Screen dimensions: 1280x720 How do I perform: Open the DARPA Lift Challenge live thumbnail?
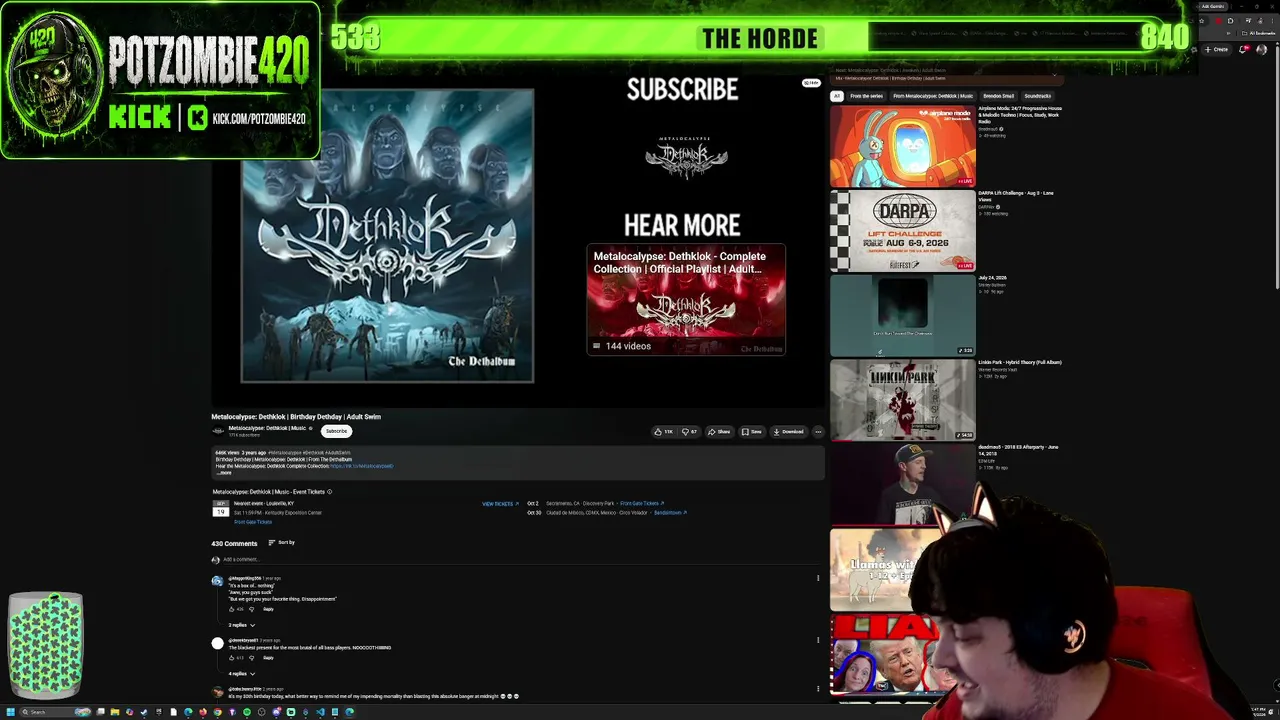tap(902, 231)
